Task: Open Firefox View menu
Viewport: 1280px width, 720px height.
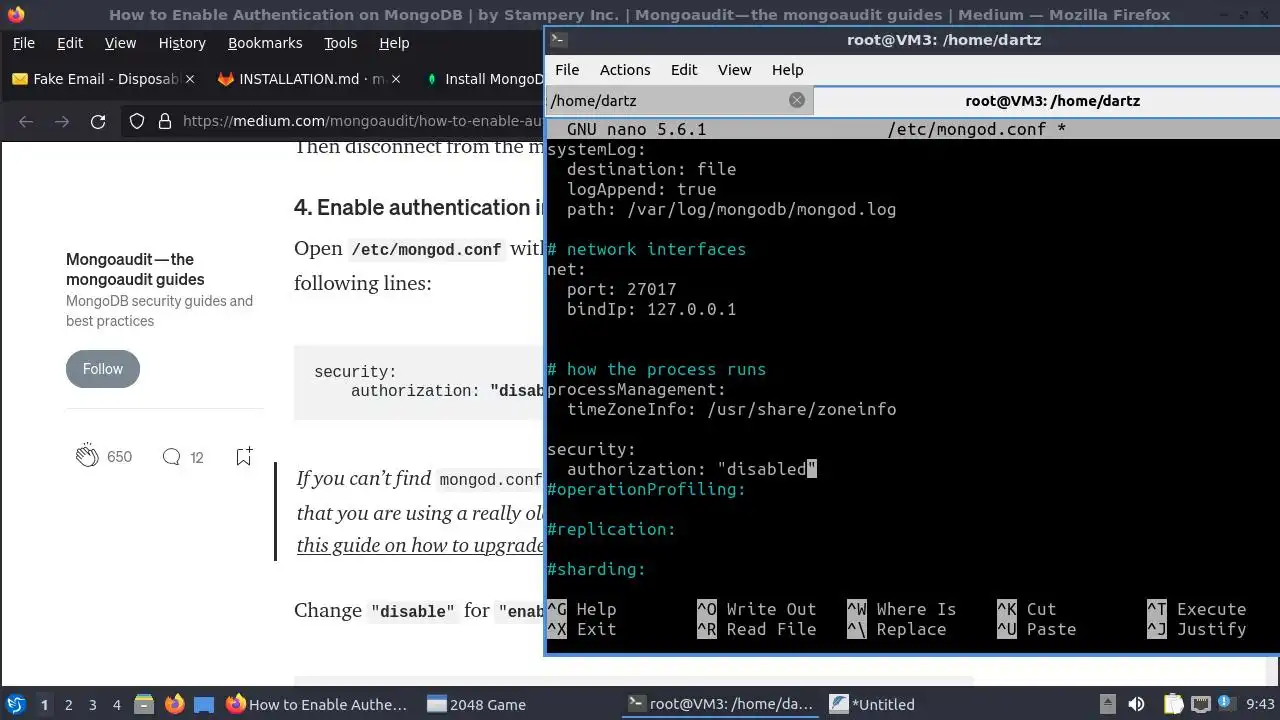Action: tap(120, 43)
